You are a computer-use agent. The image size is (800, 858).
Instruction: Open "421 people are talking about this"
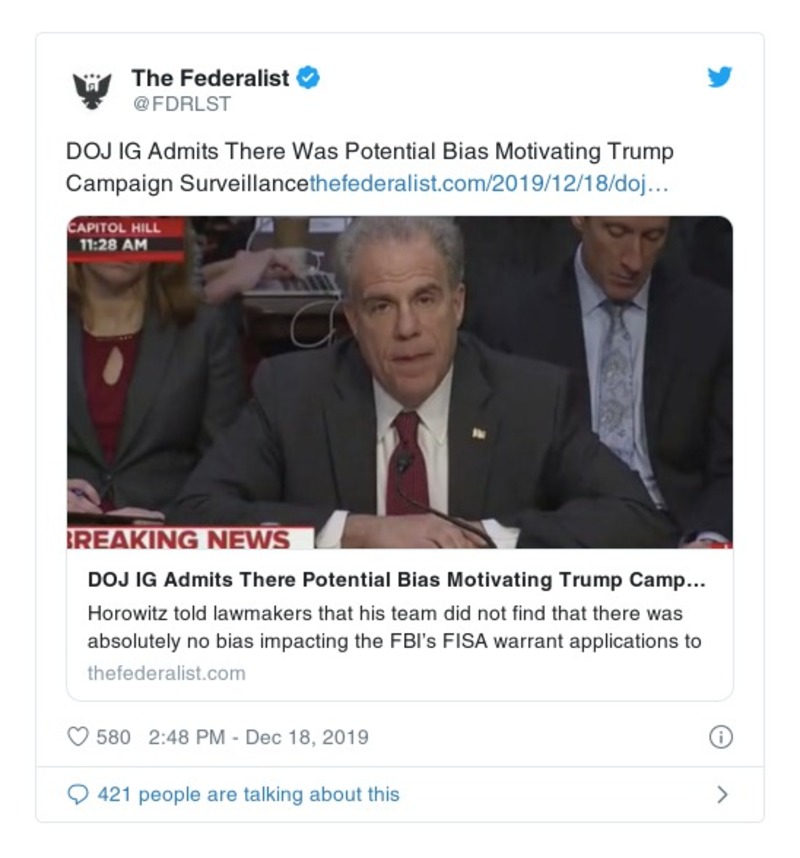248,795
